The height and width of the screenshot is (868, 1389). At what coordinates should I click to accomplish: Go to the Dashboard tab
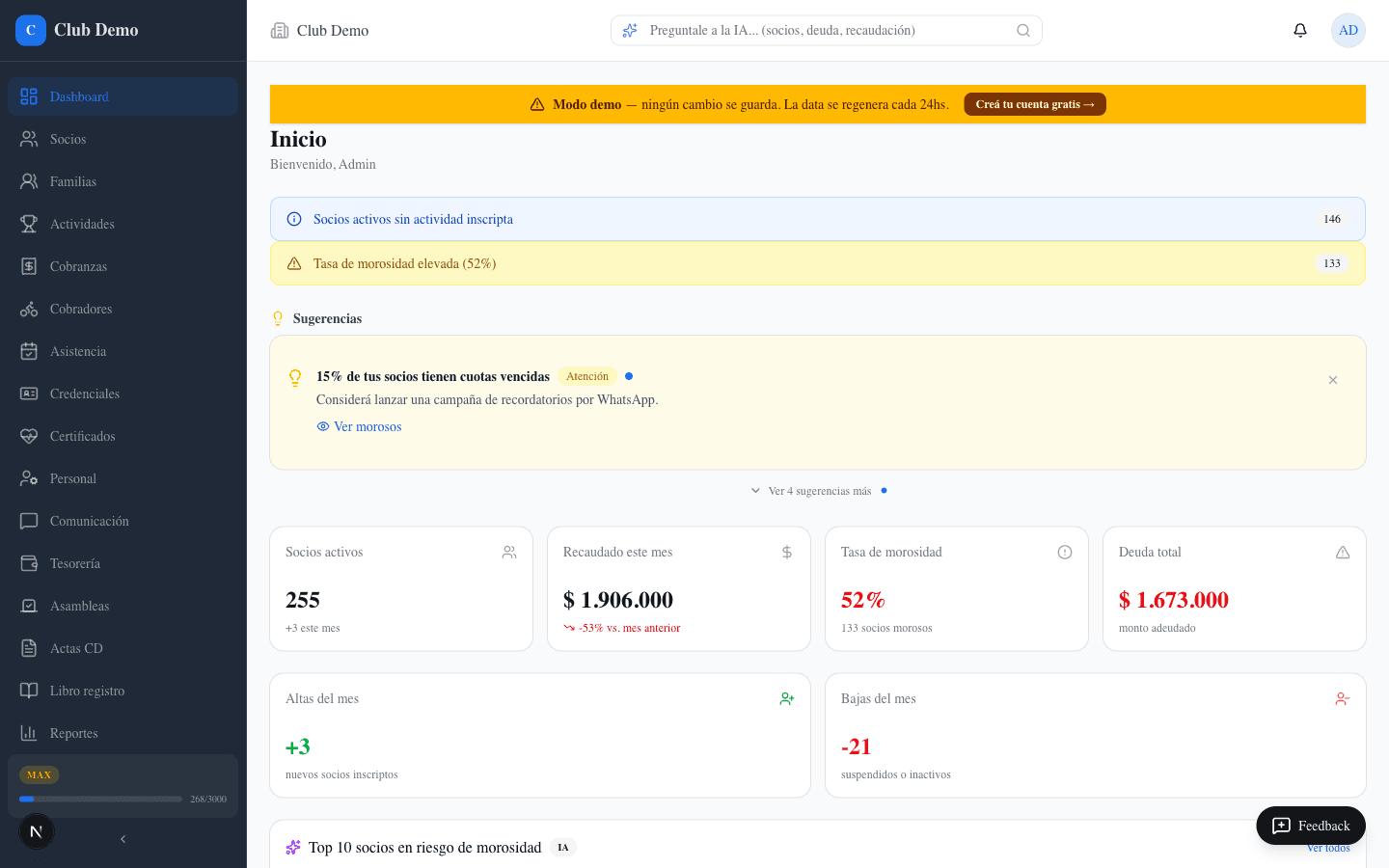coord(79,96)
